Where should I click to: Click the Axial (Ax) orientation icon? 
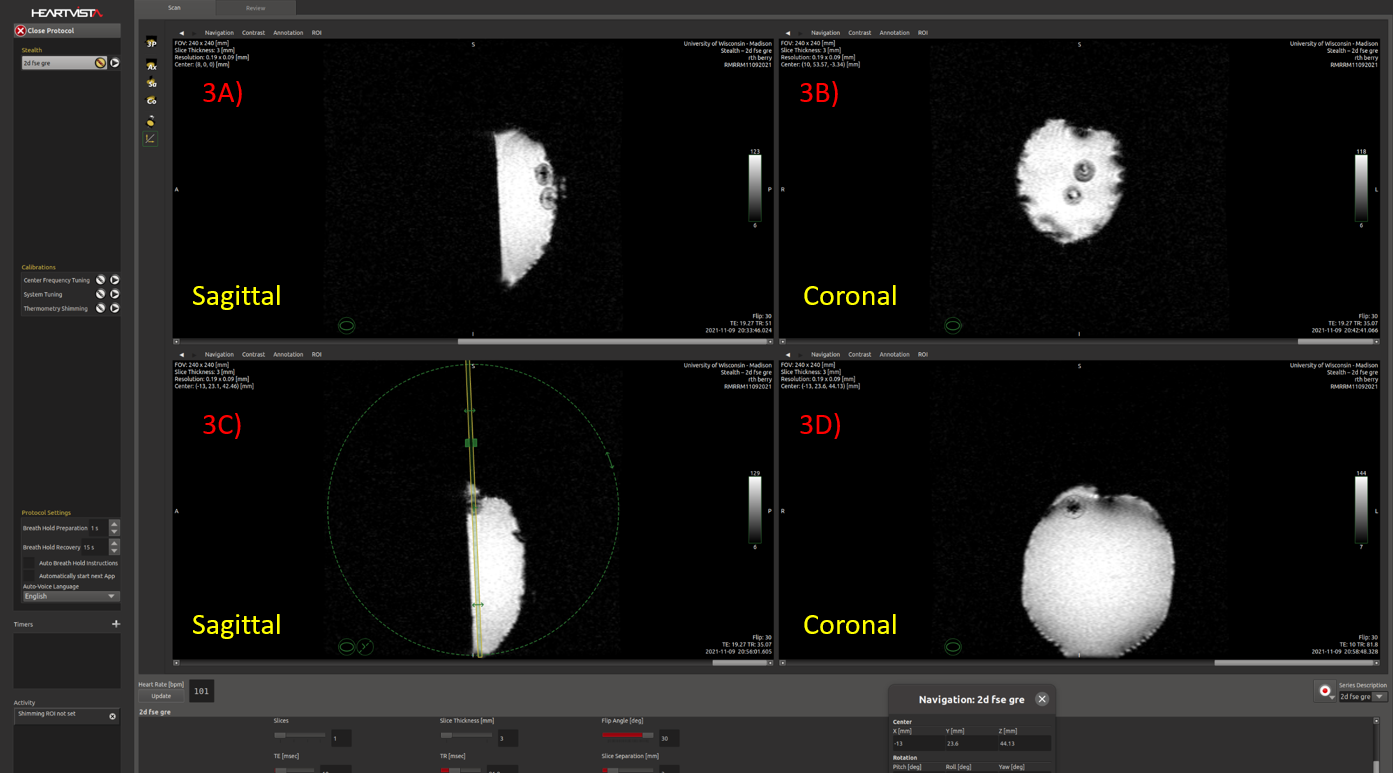click(151, 65)
